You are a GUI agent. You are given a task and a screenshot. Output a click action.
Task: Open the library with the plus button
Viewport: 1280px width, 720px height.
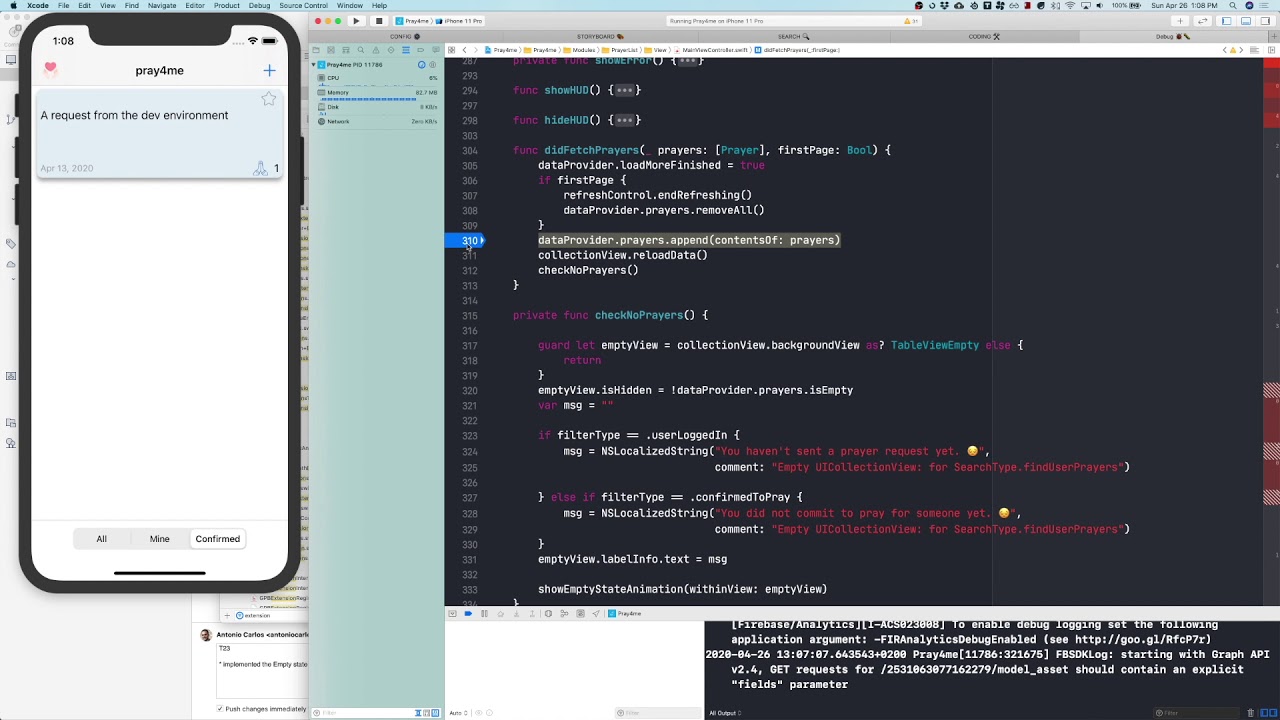[1180, 21]
